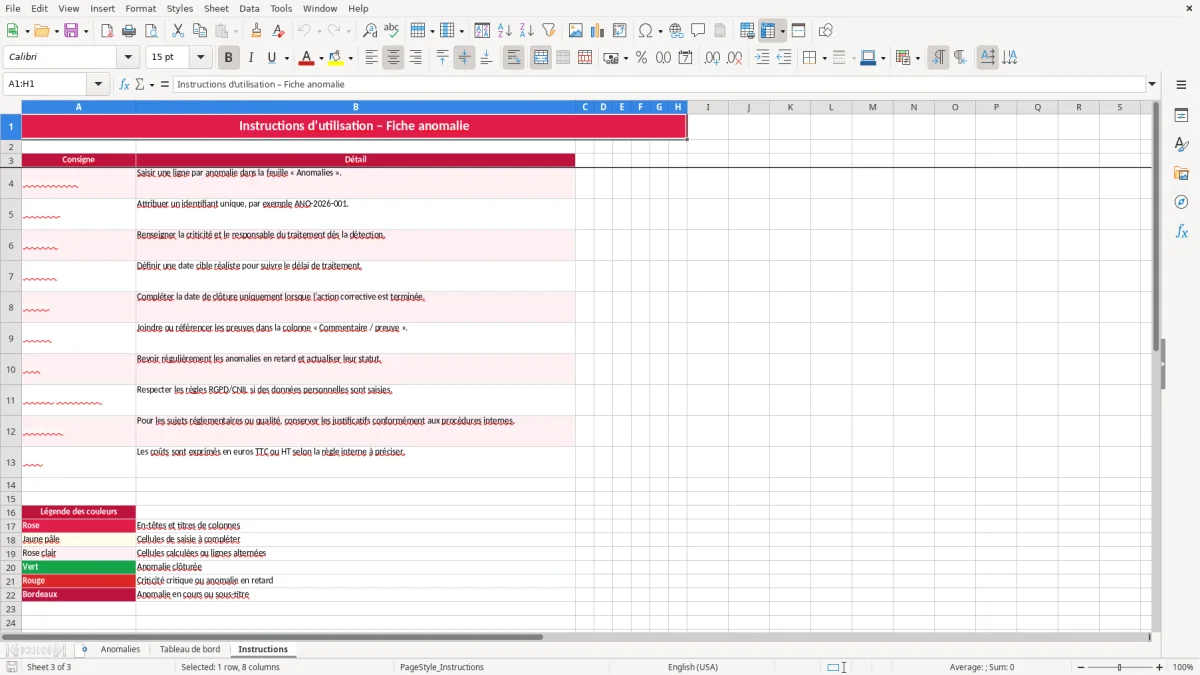
Task: Click column B header
Action: pyautogui.click(x=355, y=107)
